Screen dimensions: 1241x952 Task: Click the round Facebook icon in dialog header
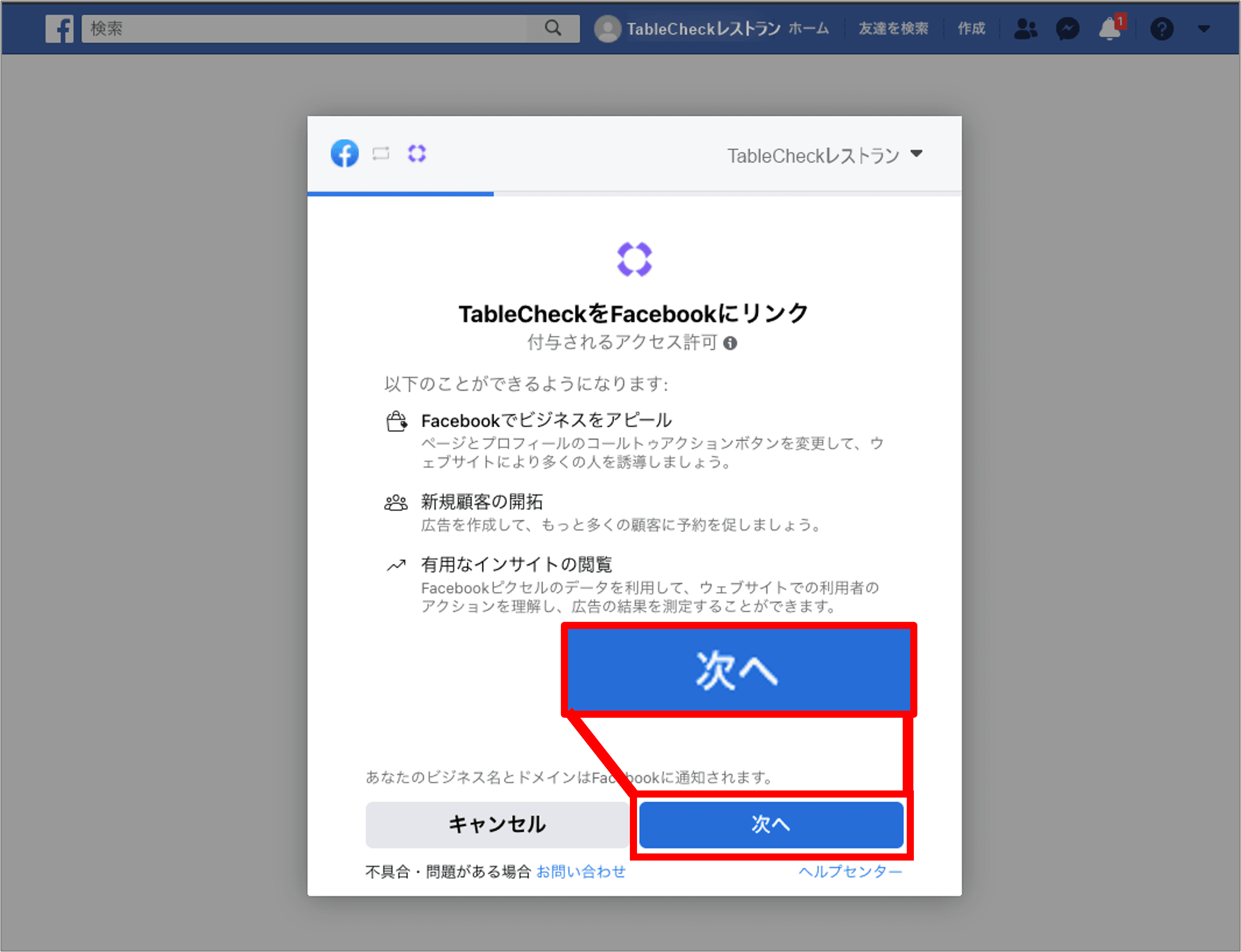[x=344, y=153]
